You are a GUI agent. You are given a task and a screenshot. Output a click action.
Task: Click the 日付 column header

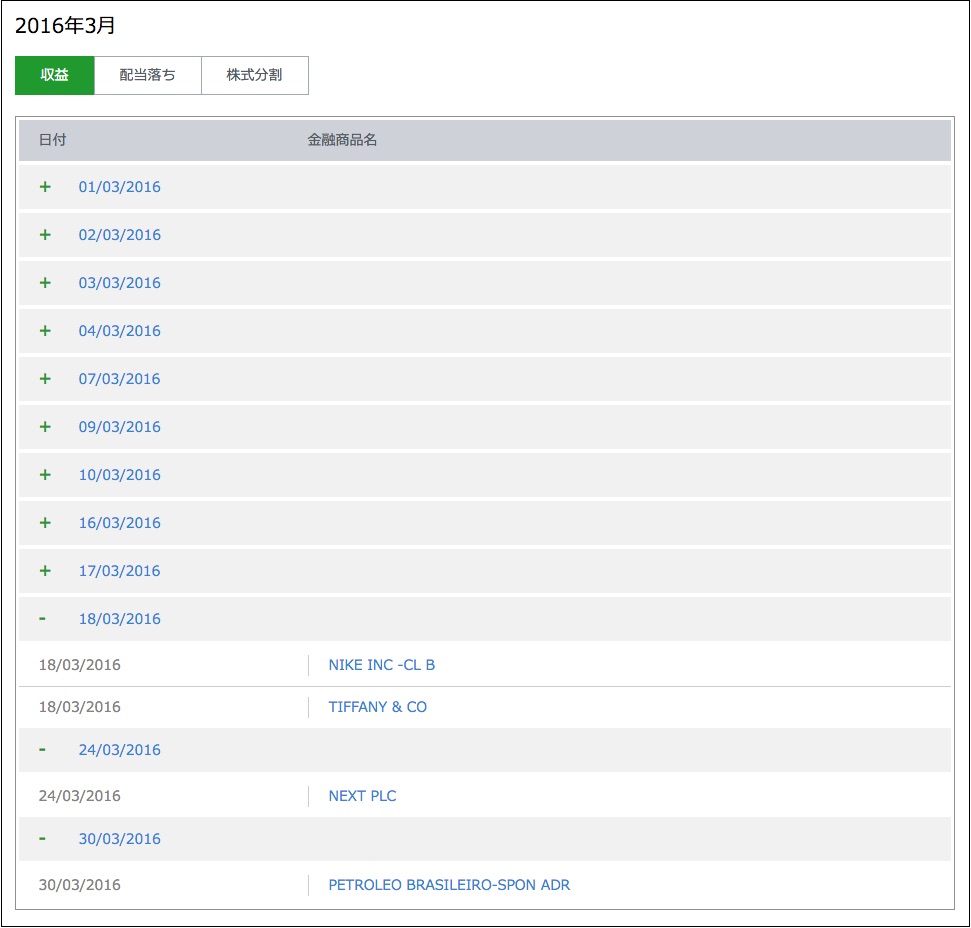[x=53, y=140]
